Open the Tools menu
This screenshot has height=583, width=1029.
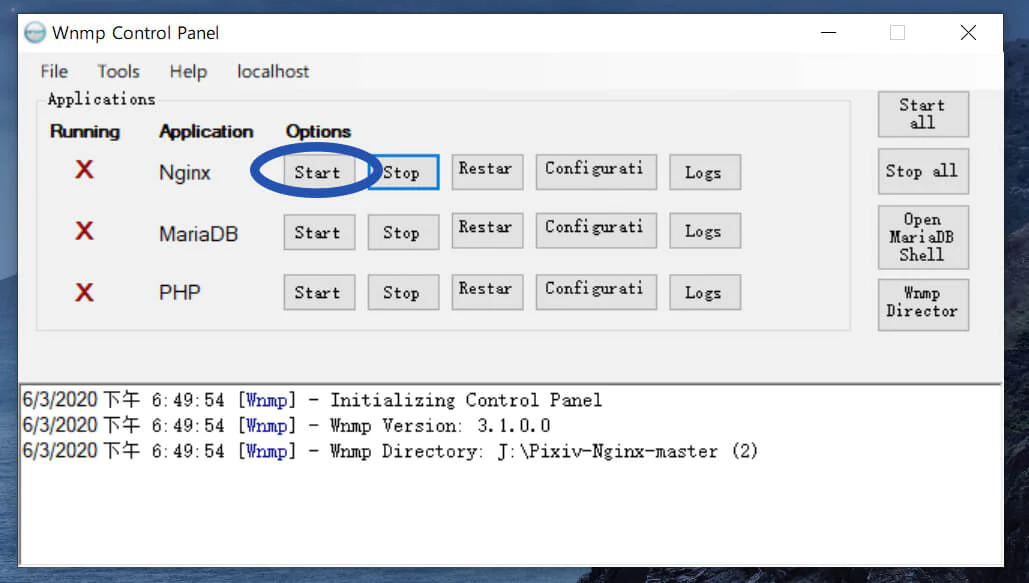pos(118,72)
